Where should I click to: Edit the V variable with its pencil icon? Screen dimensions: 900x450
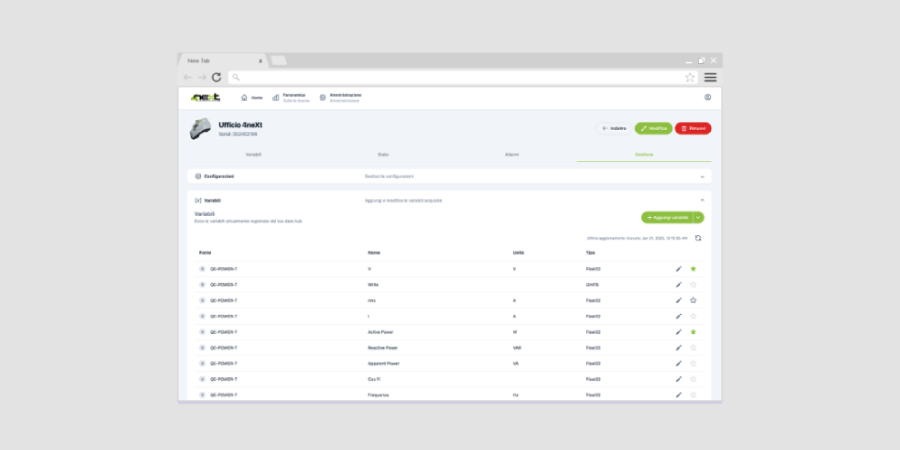pos(678,269)
